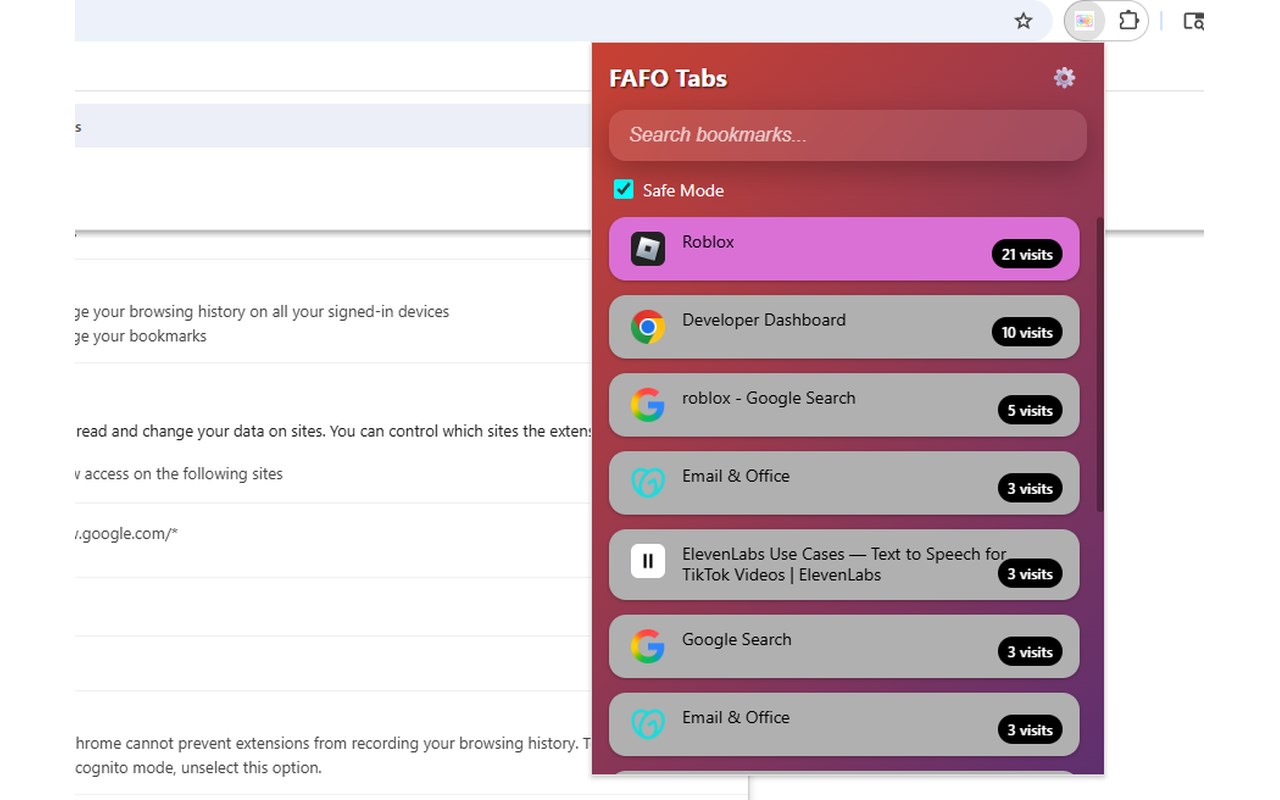Click the Roblox favicon
This screenshot has height=800, width=1280.
click(648, 249)
